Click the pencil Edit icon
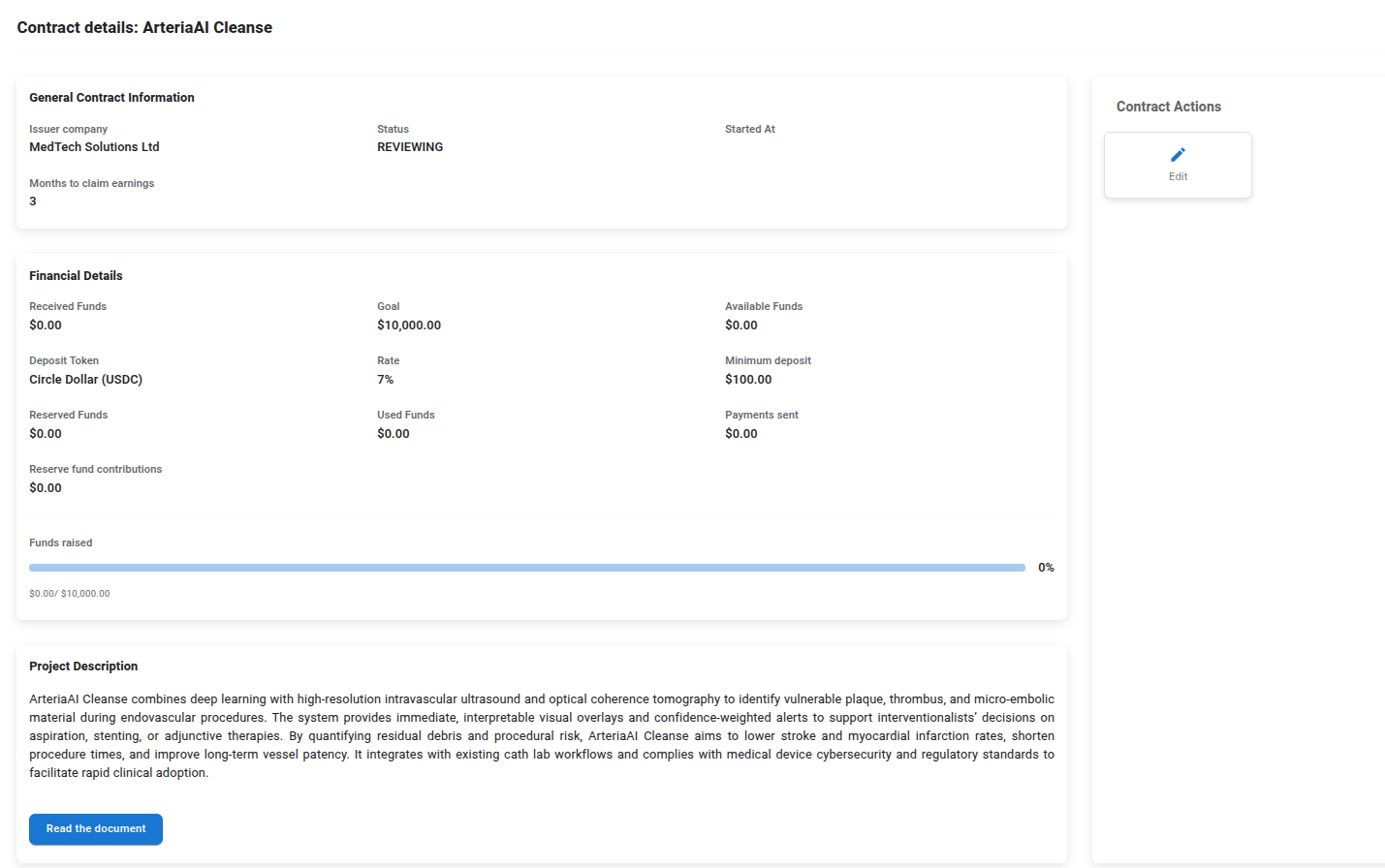This screenshot has height=868, width=1385. pyautogui.click(x=1178, y=155)
